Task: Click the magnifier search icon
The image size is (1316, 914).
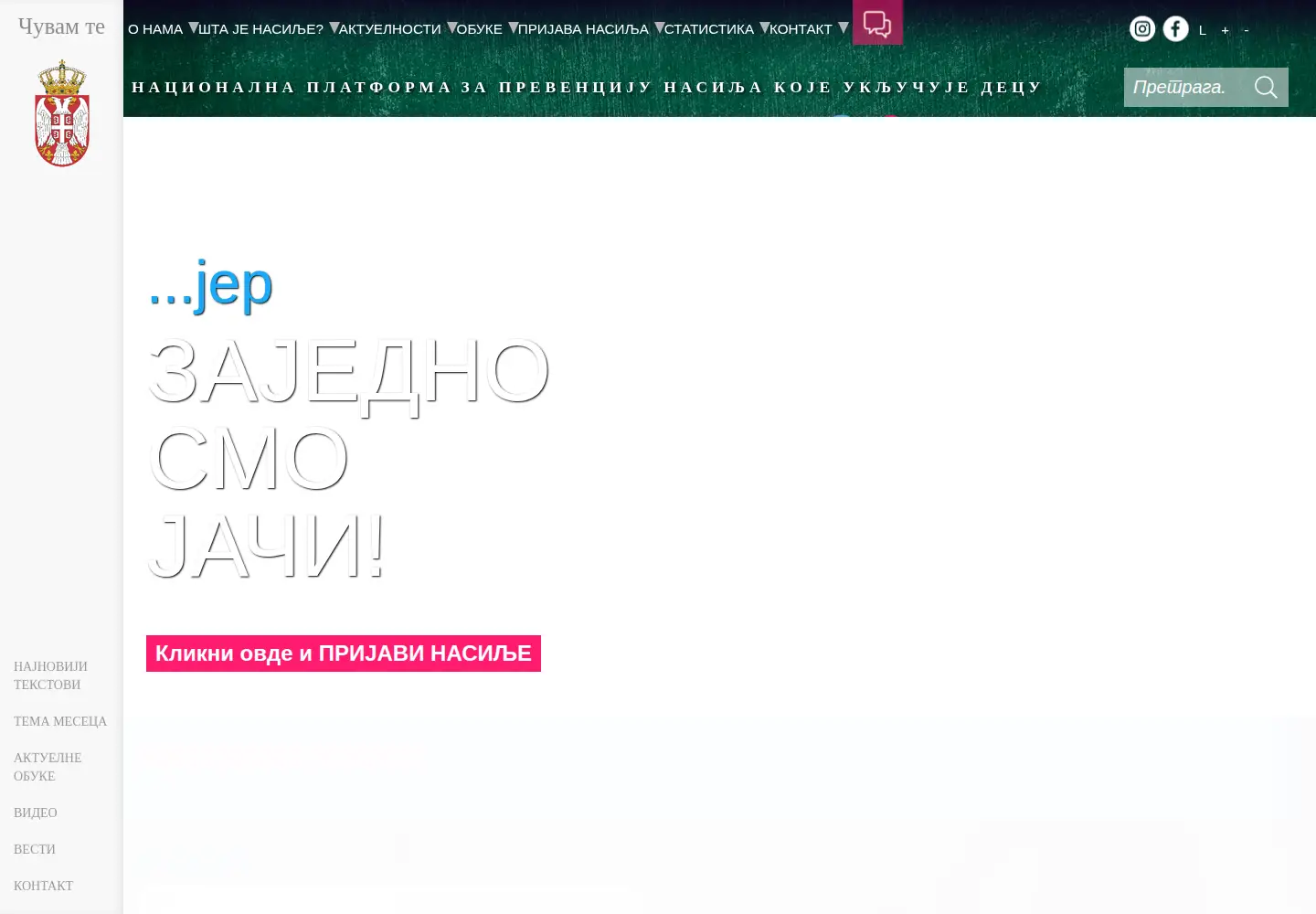Action: coord(1266,87)
